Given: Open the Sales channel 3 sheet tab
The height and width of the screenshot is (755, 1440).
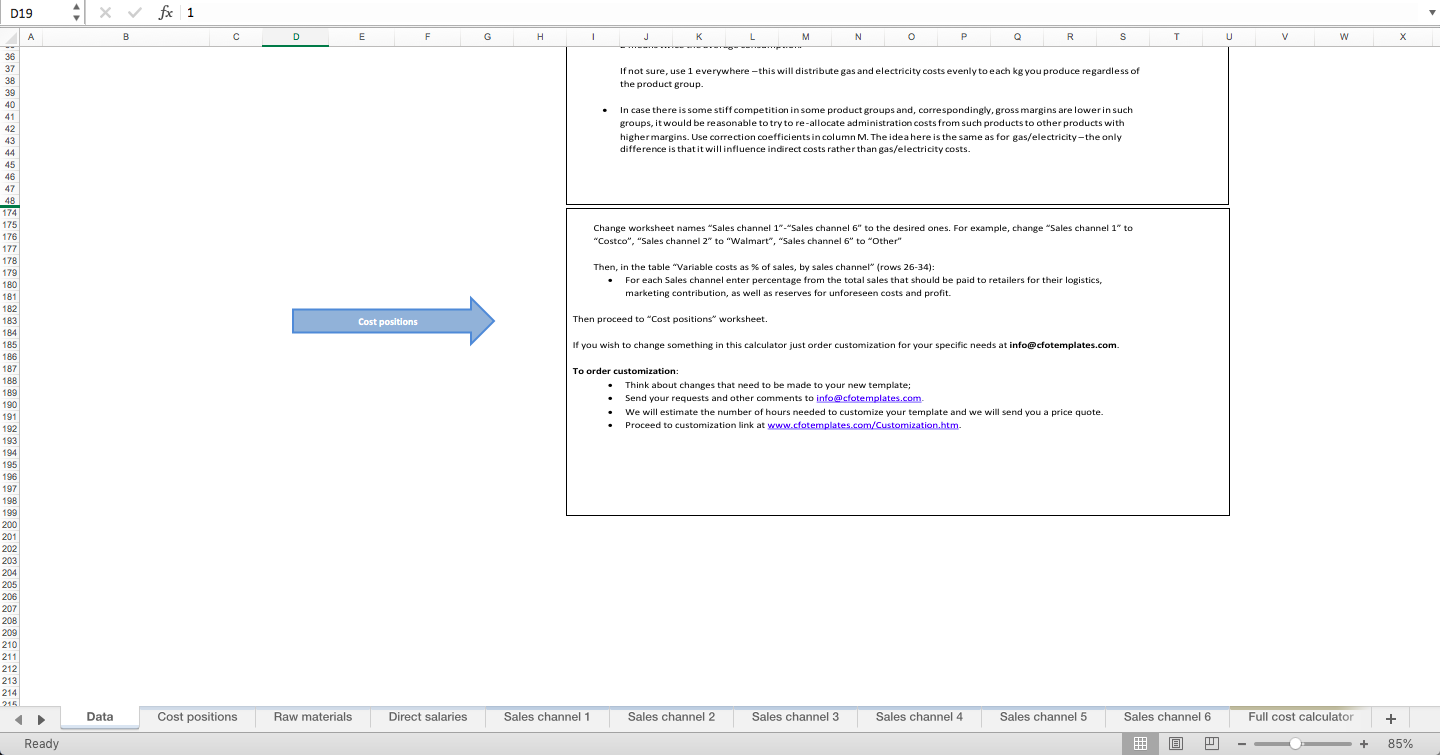Looking at the screenshot, I should tap(795, 717).
